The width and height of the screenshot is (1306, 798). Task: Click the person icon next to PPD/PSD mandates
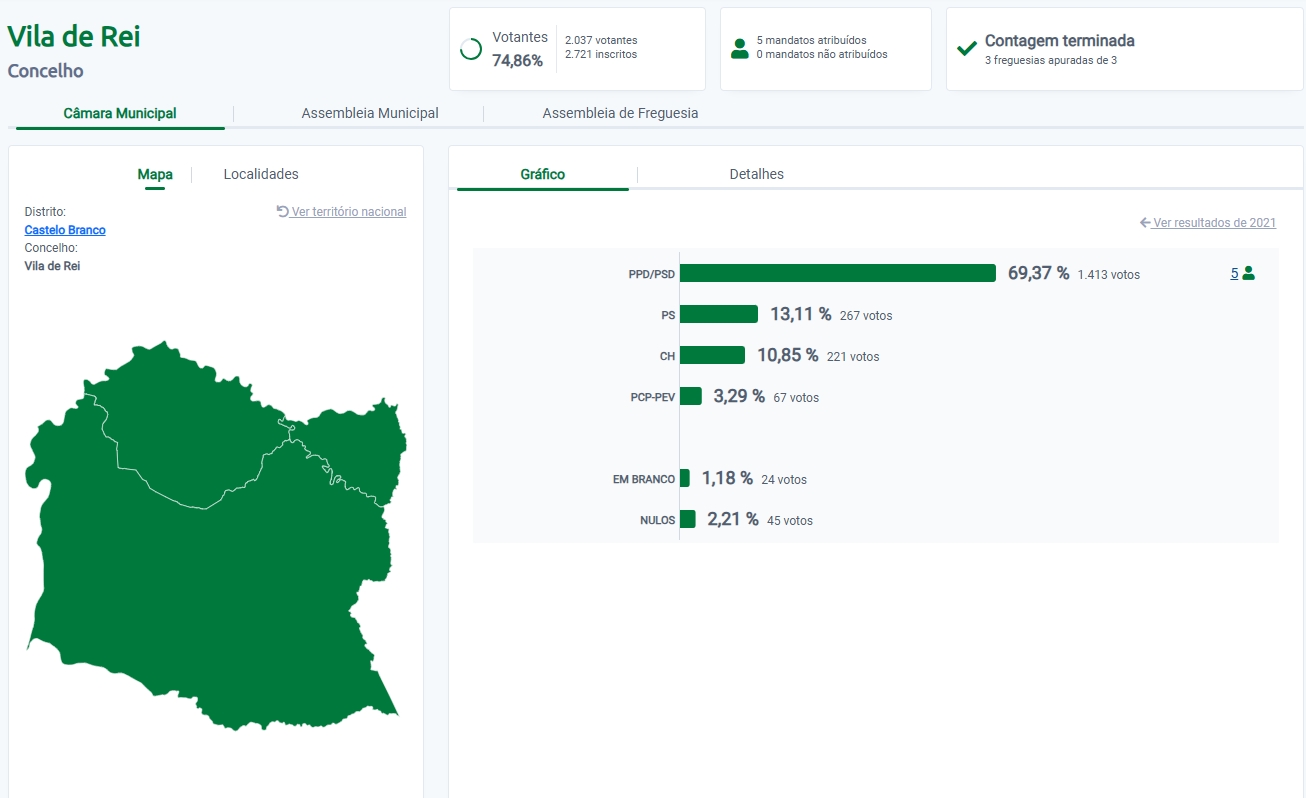(x=1248, y=273)
